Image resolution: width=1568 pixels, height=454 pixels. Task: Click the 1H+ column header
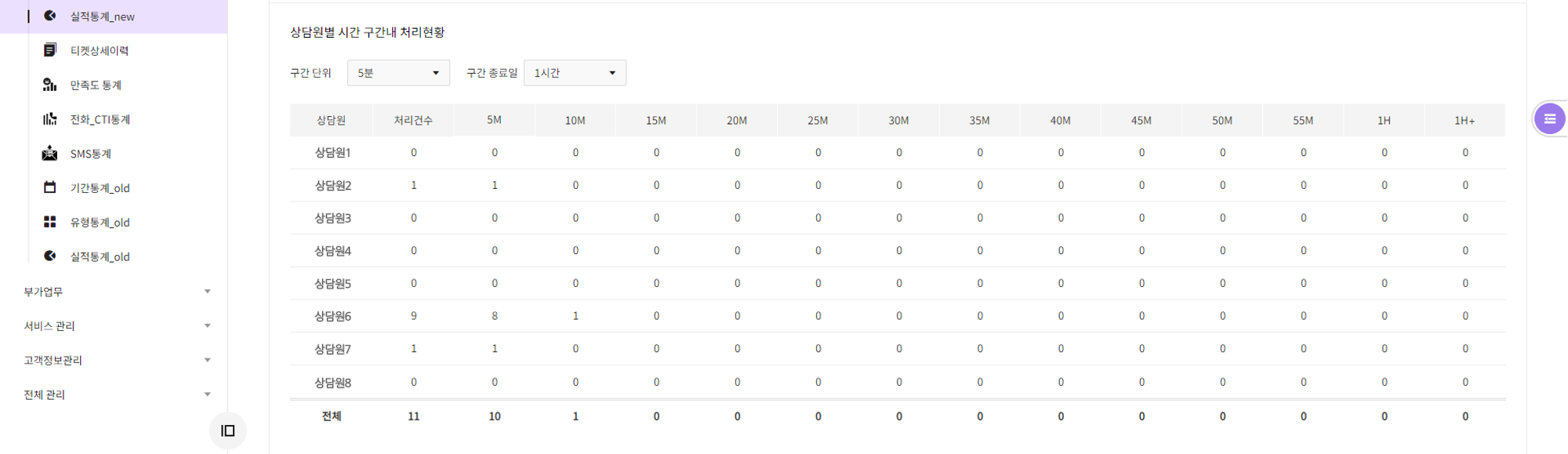[x=1465, y=121]
